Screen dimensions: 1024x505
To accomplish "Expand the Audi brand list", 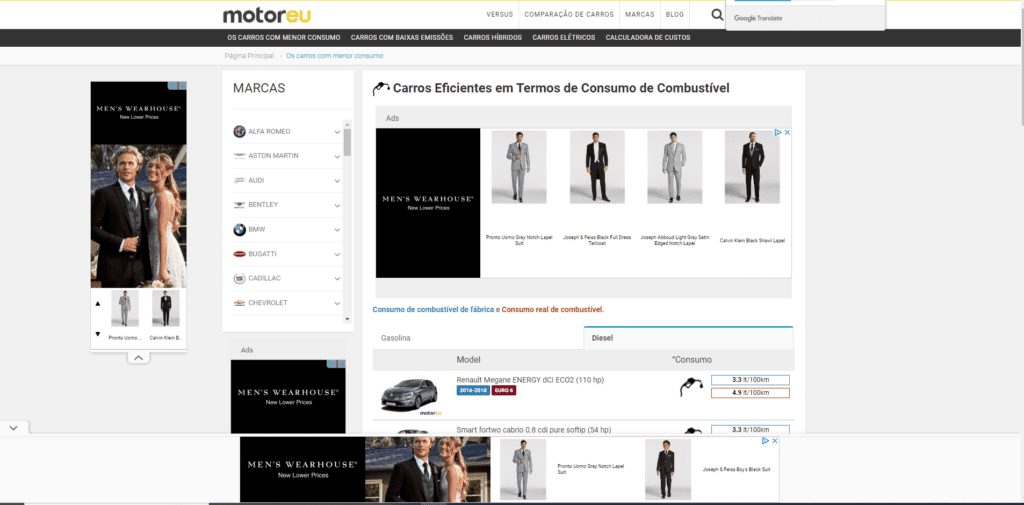I will point(337,181).
